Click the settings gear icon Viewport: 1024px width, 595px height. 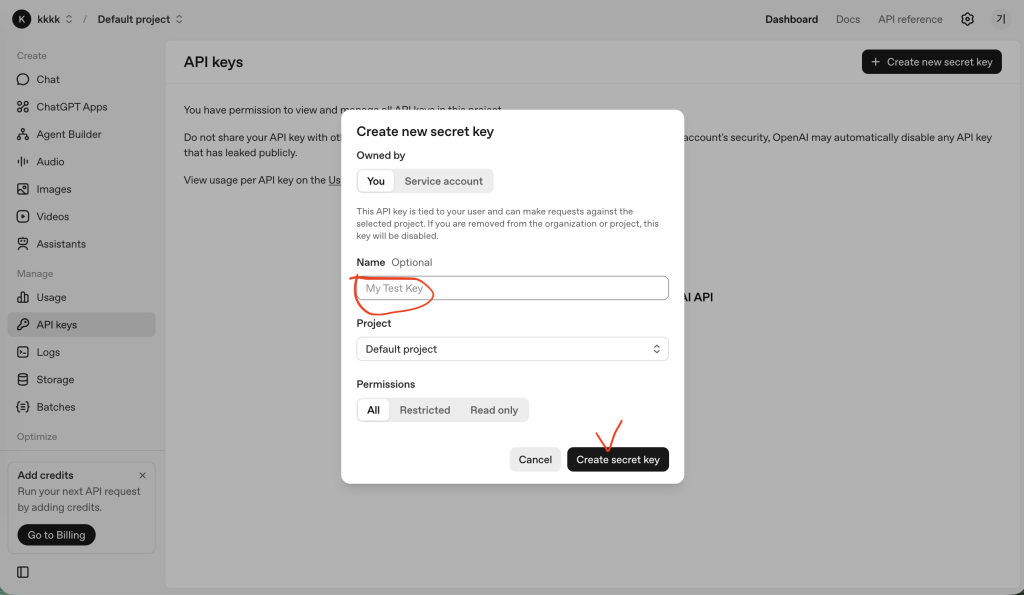tap(967, 19)
